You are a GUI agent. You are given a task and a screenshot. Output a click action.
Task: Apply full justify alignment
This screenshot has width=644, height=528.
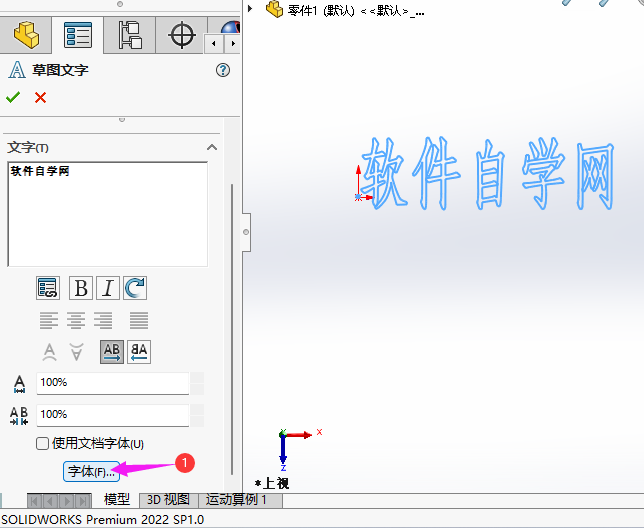[x=139, y=321]
